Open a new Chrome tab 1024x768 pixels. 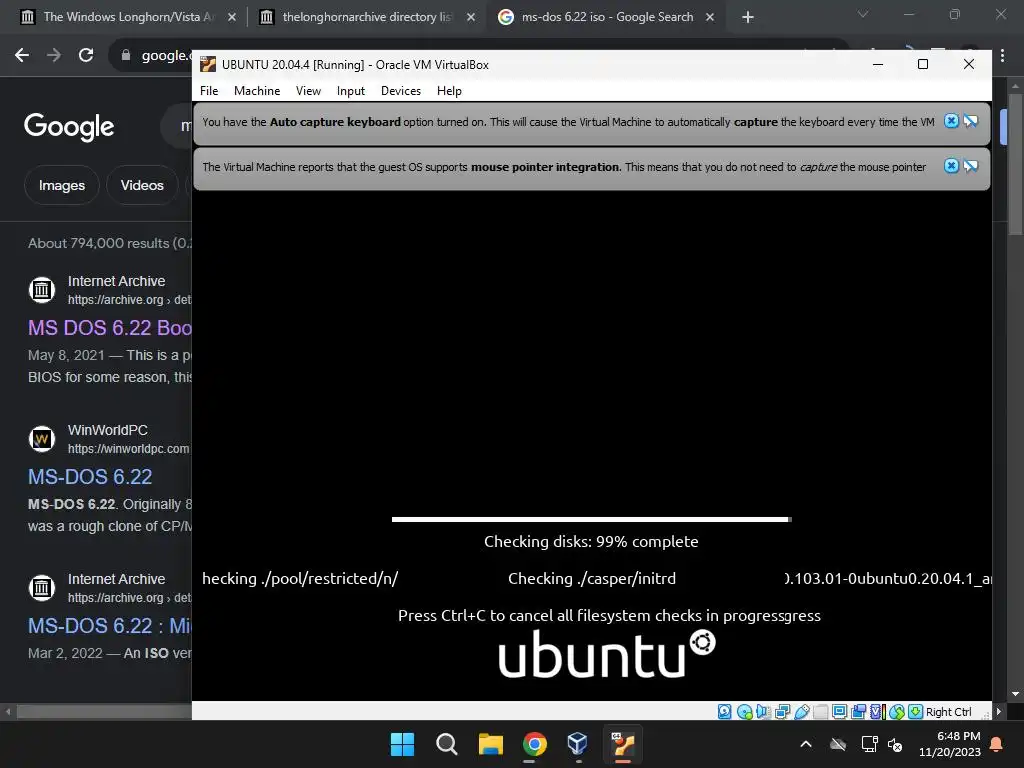click(x=748, y=17)
